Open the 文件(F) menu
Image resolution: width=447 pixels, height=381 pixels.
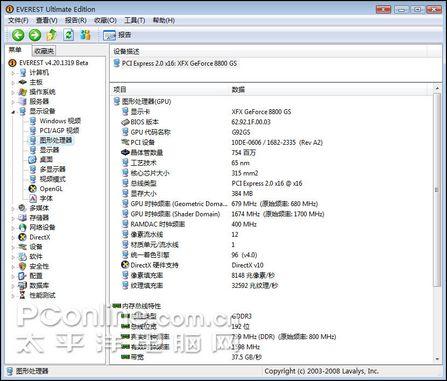[18, 20]
